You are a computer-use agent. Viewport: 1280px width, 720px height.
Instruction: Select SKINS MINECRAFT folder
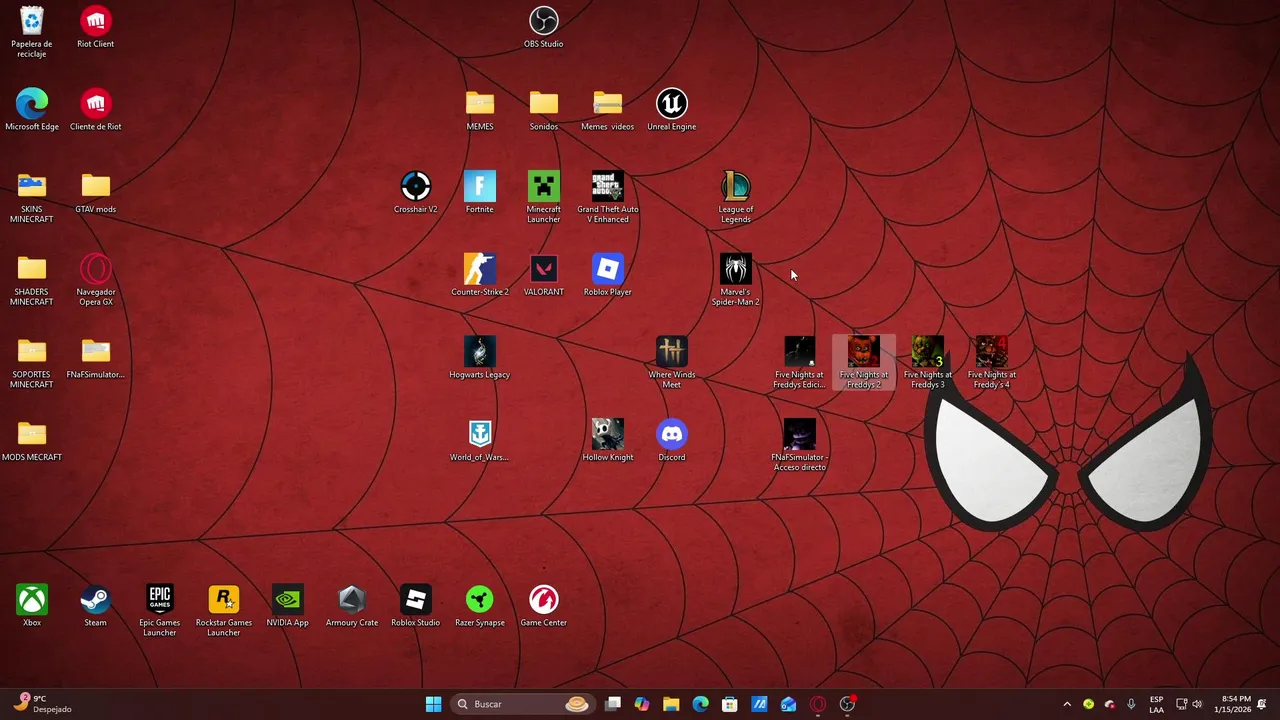pos(32,198)
